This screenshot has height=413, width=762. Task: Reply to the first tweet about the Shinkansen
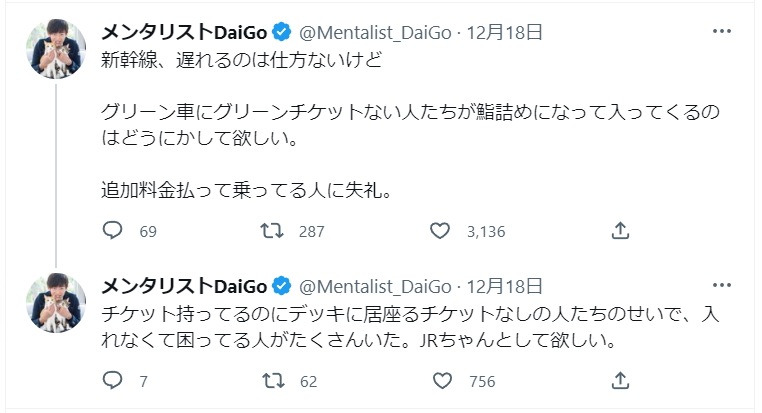pyautogui.click(x=114, y=231)
